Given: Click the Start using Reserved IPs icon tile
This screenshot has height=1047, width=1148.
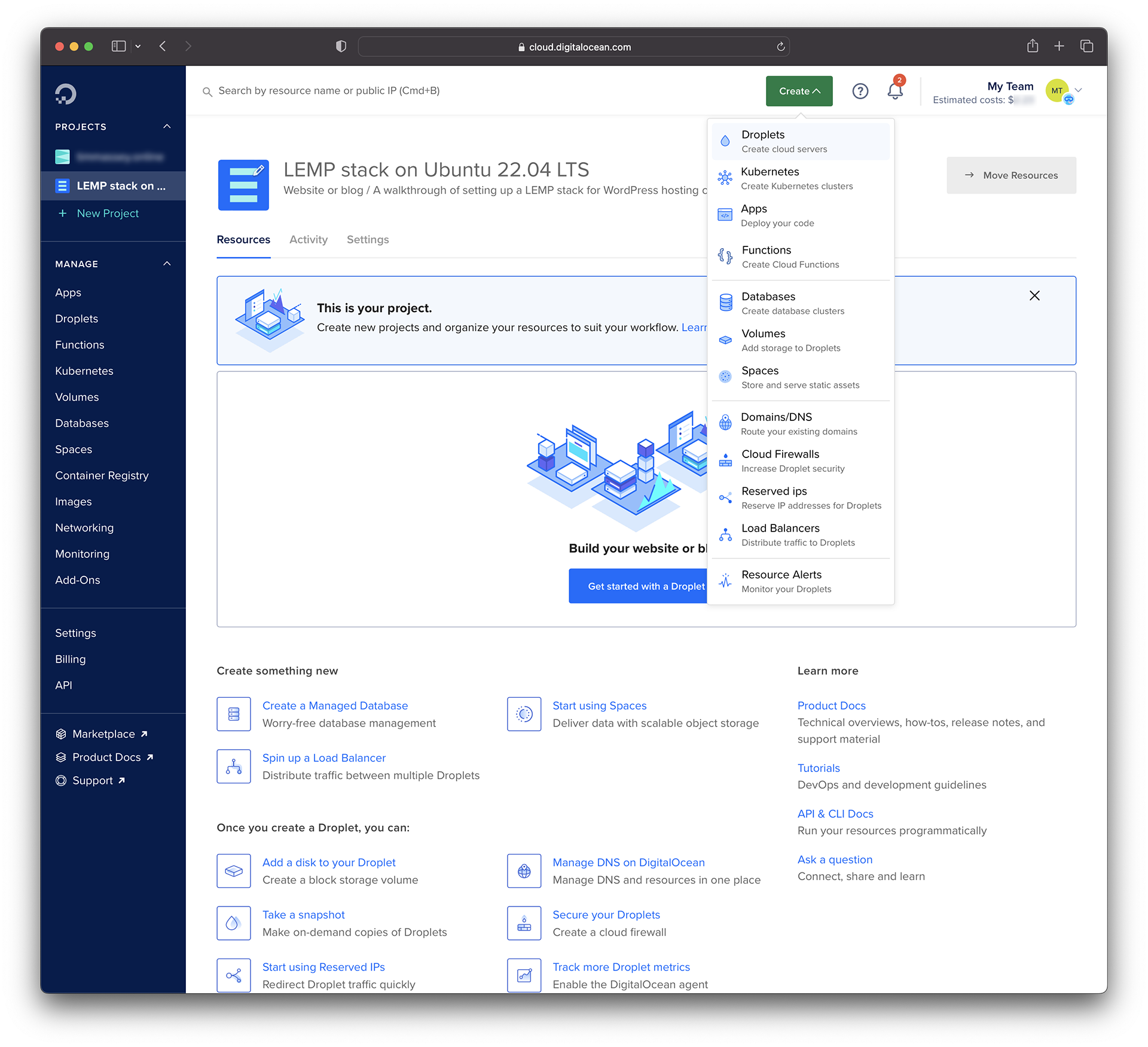Looking at the screenshot, I should [x=234, y=976].
